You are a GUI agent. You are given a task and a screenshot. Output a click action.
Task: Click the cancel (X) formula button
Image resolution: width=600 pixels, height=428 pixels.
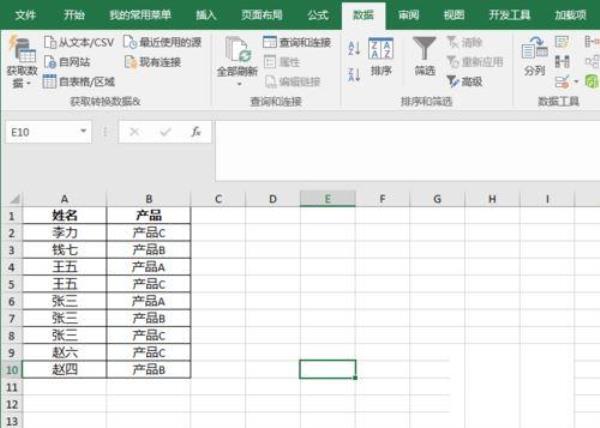coord(134,132)
